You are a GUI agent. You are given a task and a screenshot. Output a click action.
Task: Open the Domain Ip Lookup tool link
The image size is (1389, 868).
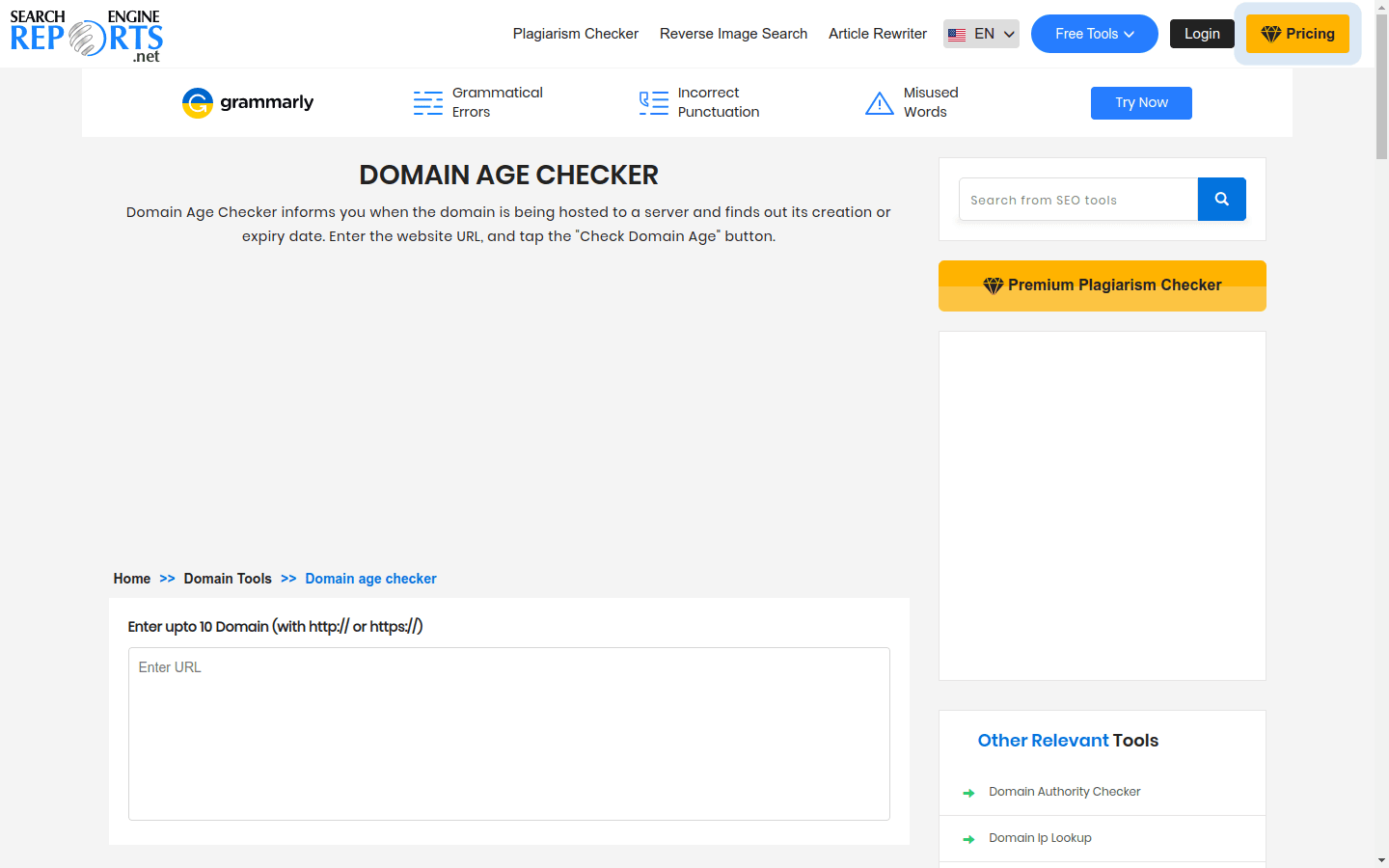pyautogui.click(x=1040, y=838)
